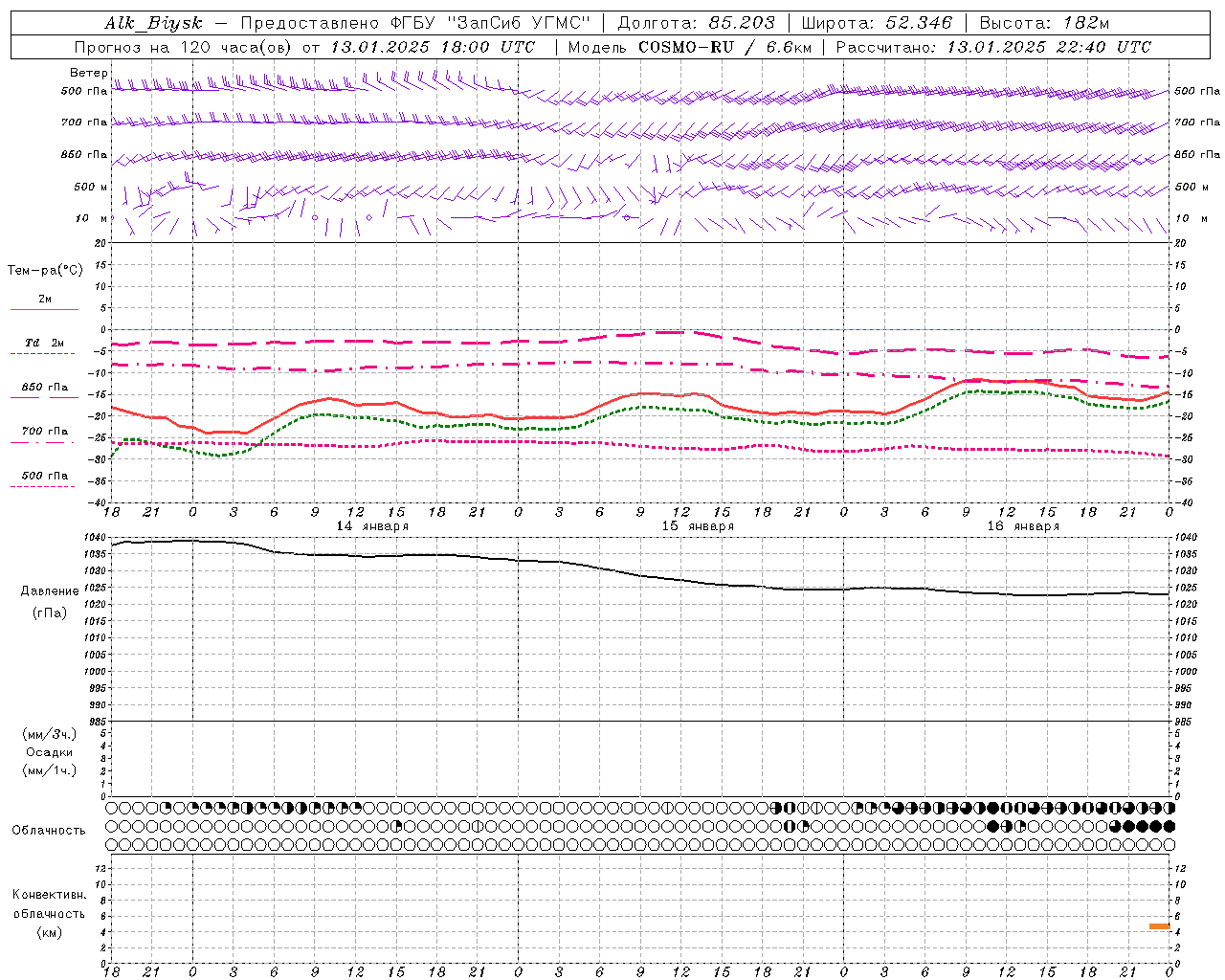Click the 15 января date label

[x=698, y=526]
